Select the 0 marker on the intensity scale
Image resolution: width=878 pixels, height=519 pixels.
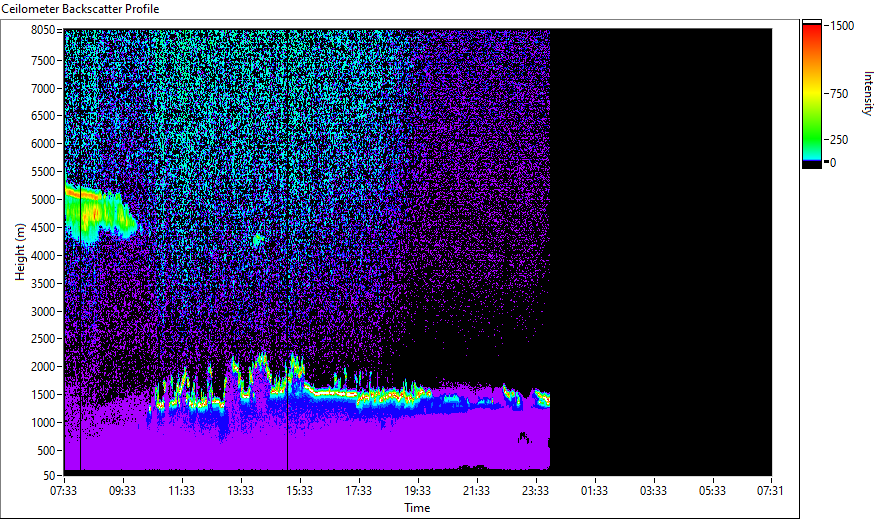click(x=833, y=163)
